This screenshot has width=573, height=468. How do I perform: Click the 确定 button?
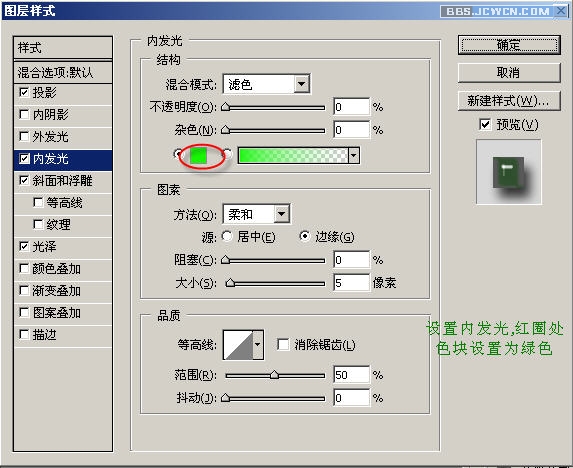509,45
